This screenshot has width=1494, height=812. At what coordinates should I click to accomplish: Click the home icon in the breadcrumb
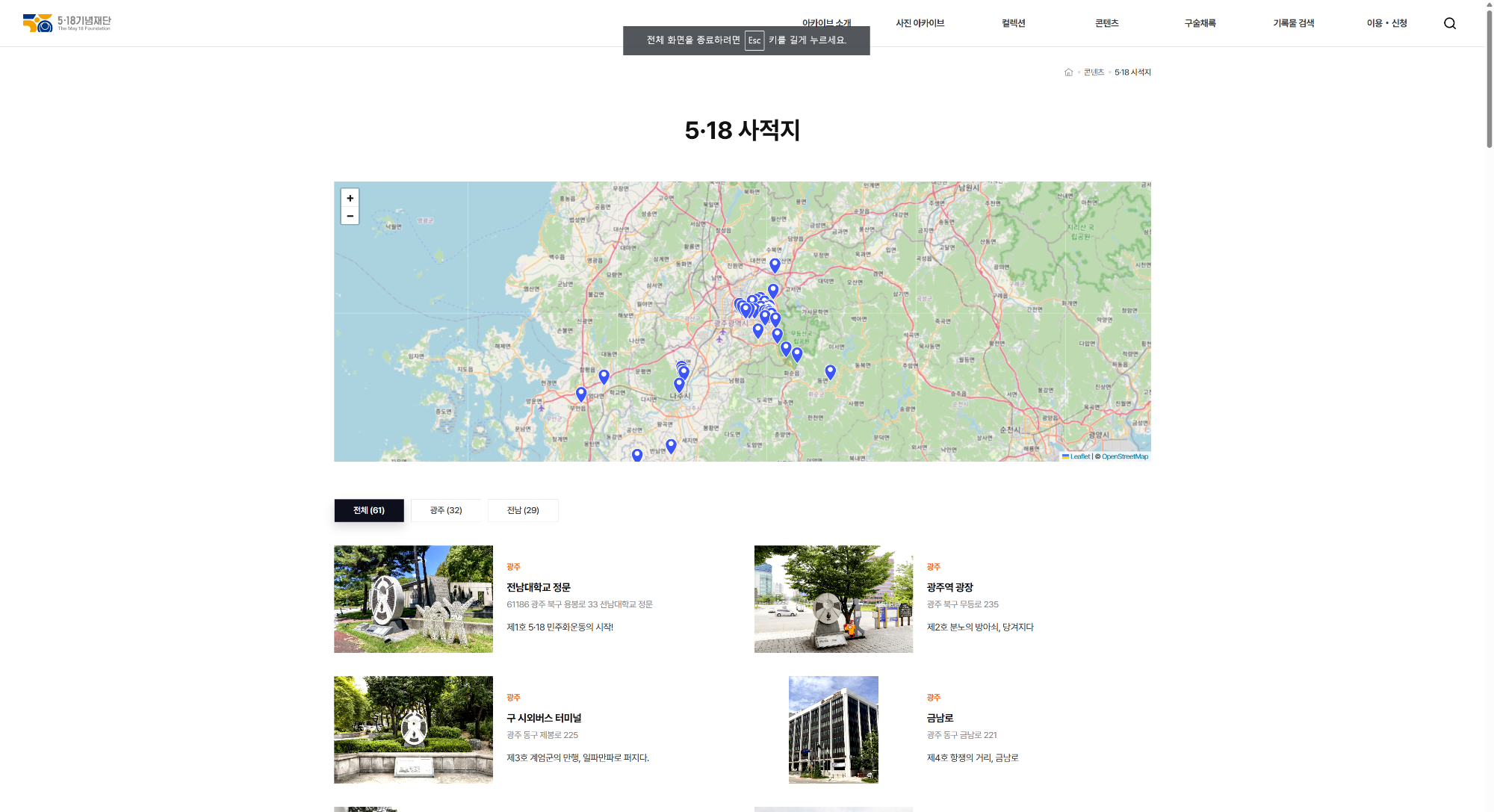tap(1068, 72)
